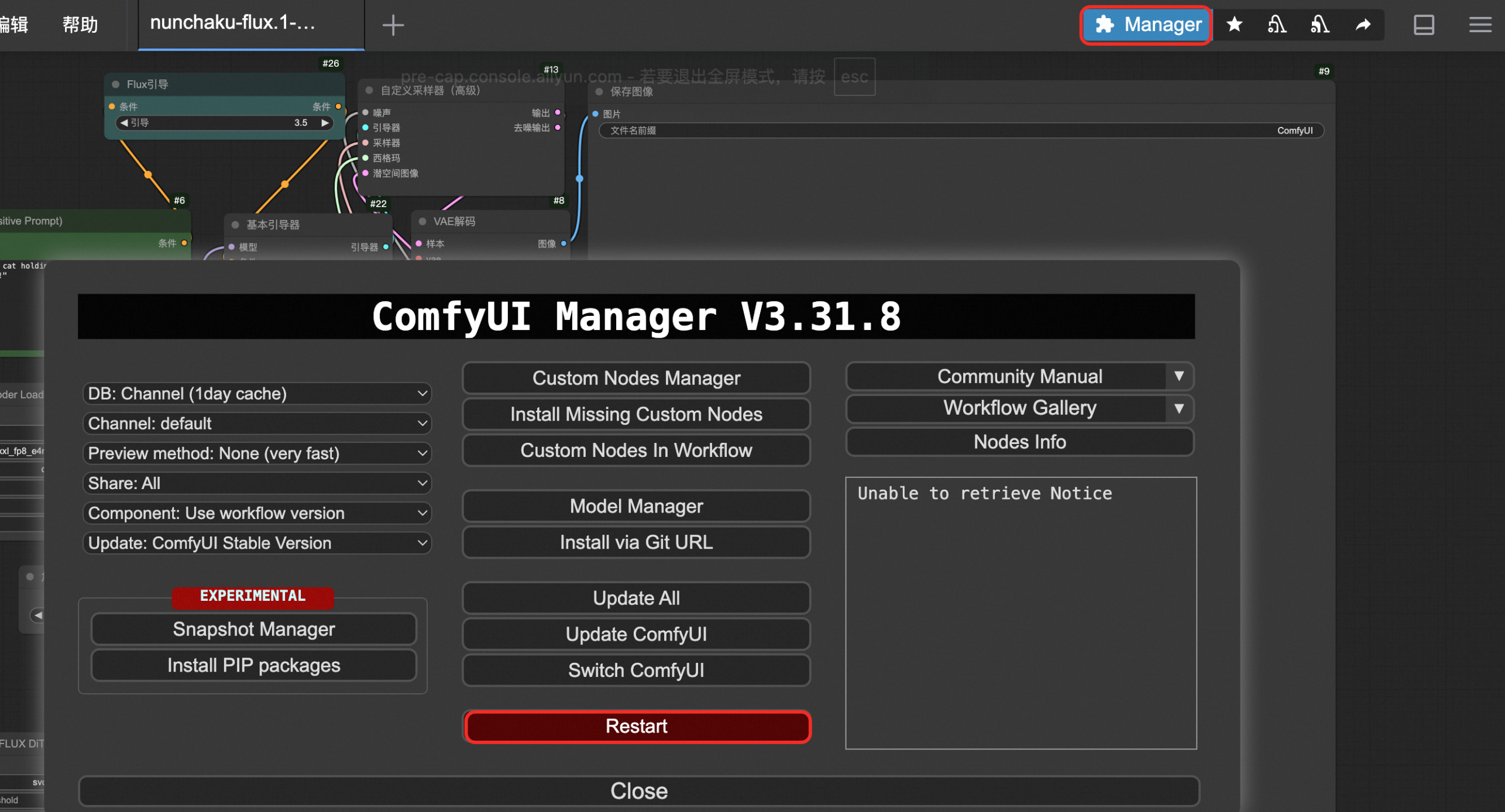1505x812 pixels.
Task: Open the 编辑 menu
Action: pyautogui.click(x=13, y=25)
